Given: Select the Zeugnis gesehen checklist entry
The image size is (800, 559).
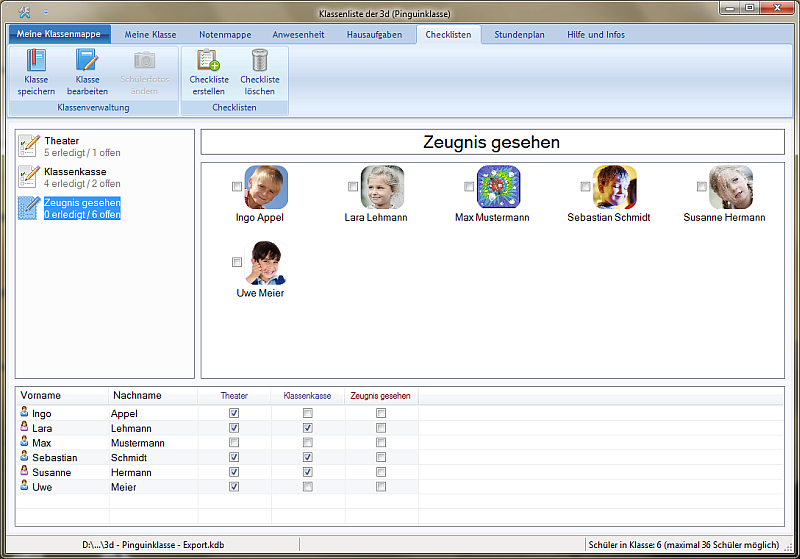Looking at the screenshot, I should coord(82,208).
